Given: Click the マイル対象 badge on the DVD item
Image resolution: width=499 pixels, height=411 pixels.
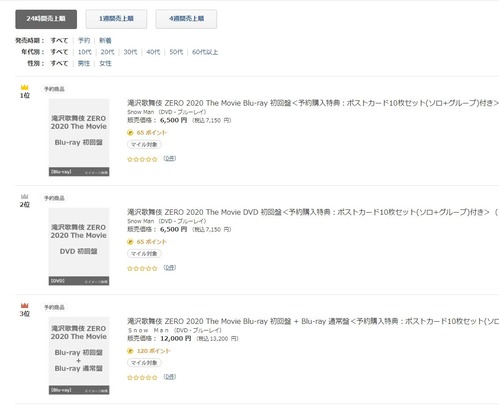Looking at the screenshot, I should click(144, 254).
